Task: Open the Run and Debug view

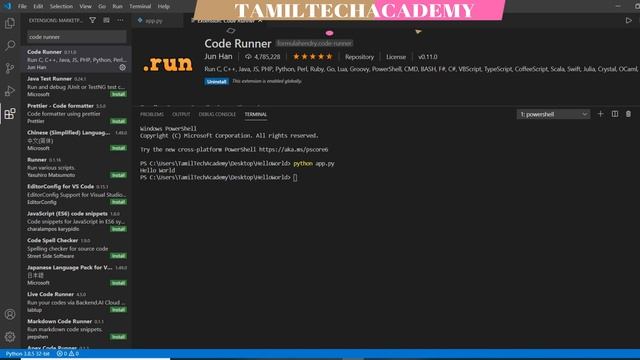Action: (10, 91)
